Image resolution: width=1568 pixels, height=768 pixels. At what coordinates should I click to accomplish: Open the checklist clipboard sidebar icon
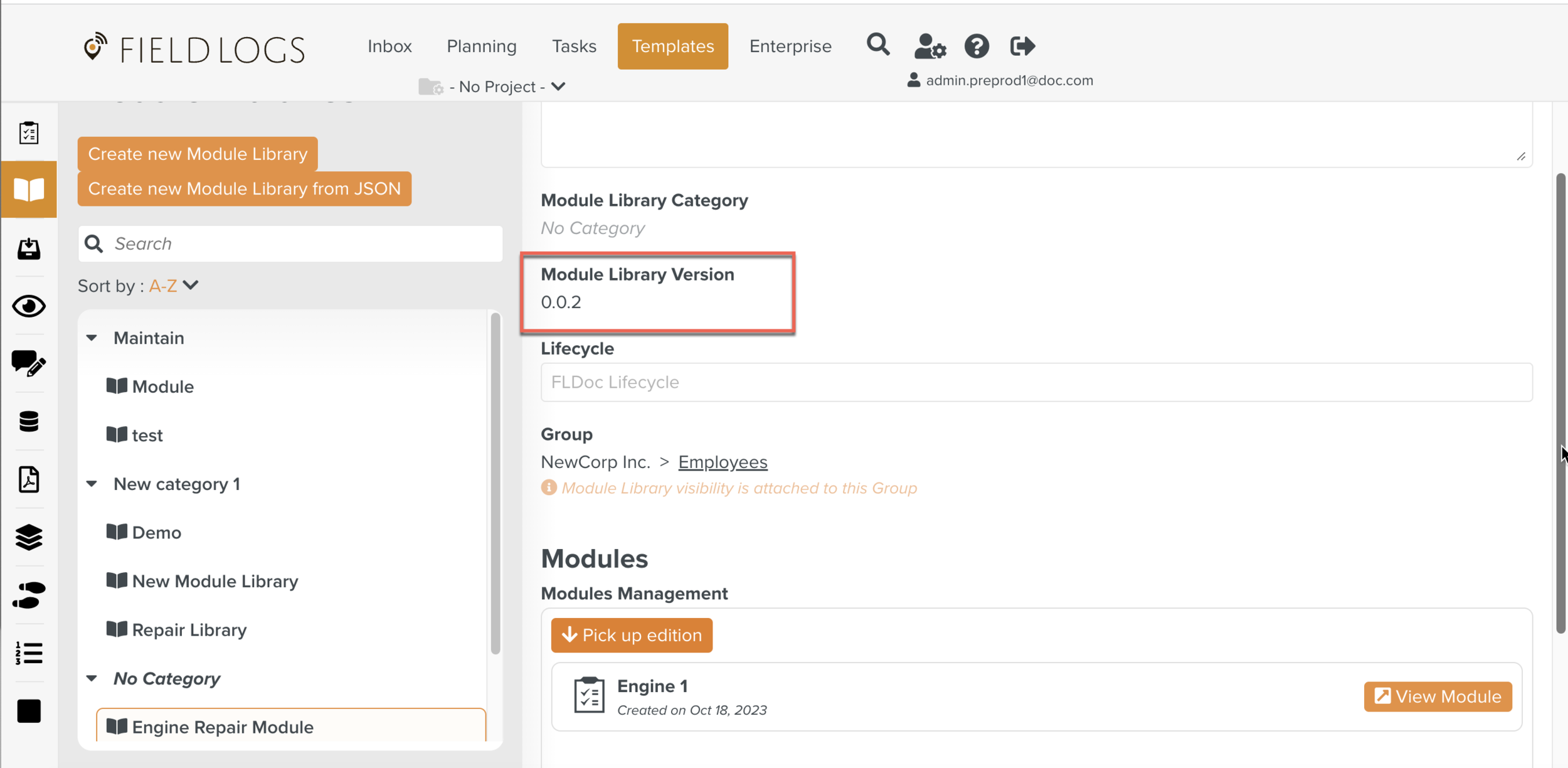pyautogui.click(x=29, y=132)
